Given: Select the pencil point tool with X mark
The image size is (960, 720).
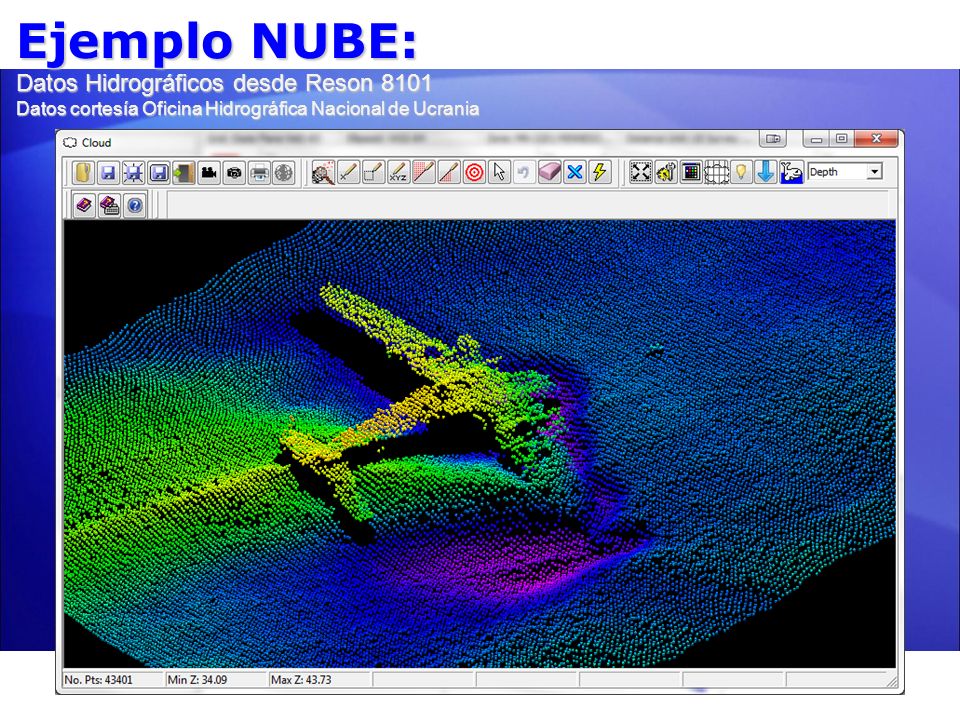Looking at the screenshot, I should tap(348, 173).
